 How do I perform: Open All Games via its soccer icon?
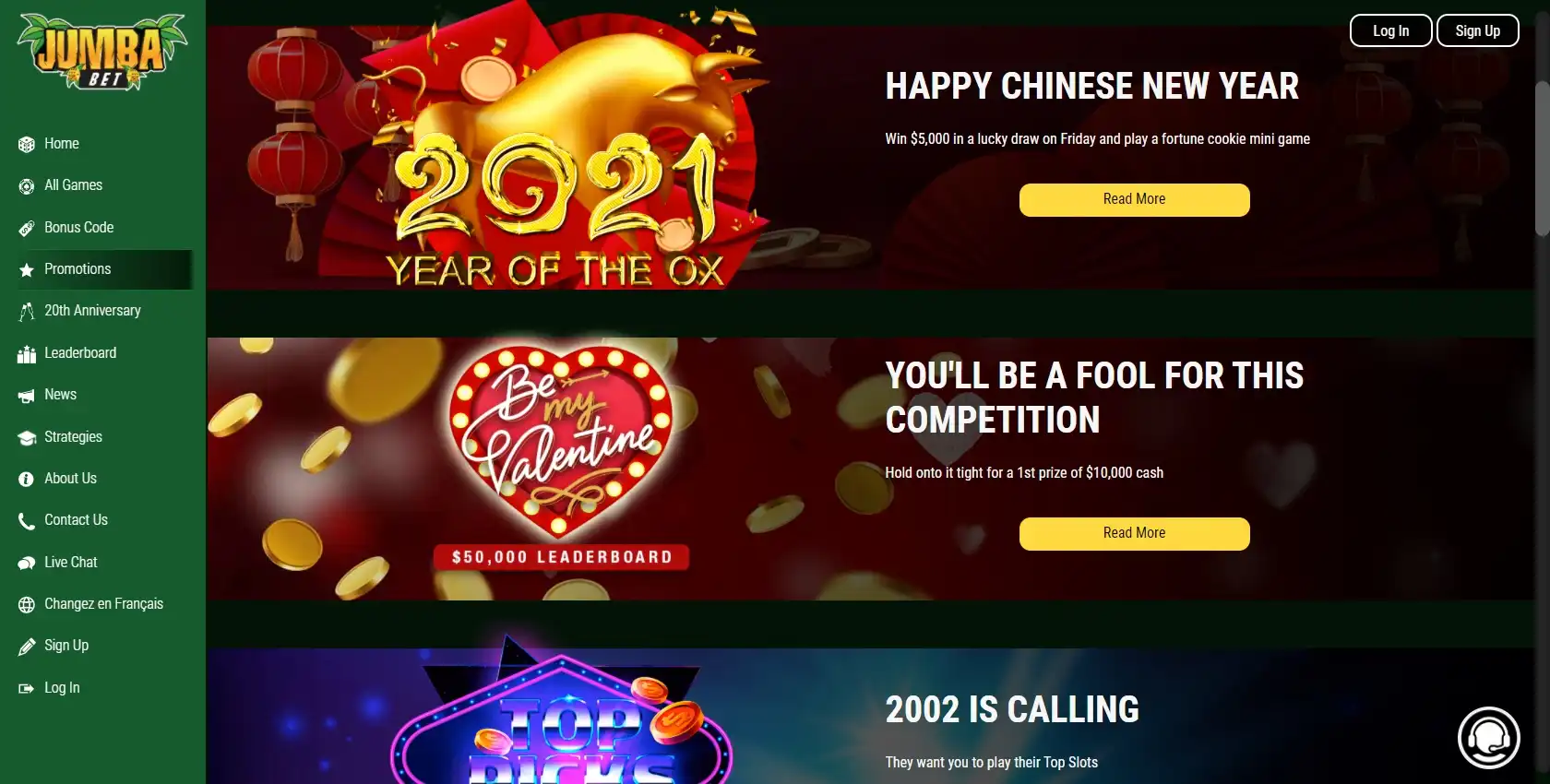(x=27, y=186)
